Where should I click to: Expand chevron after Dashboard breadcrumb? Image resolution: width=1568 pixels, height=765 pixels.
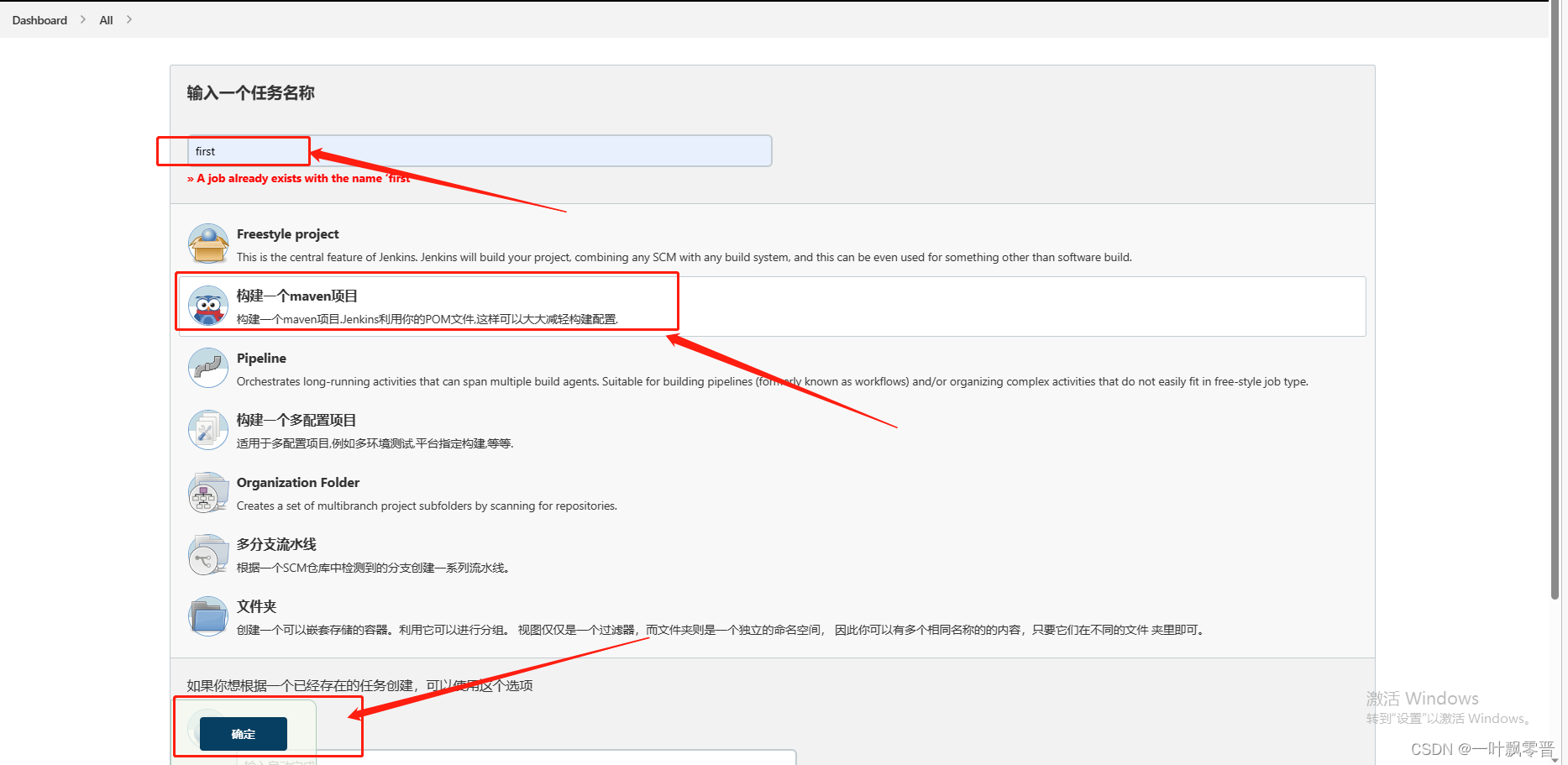pos(83,19)
